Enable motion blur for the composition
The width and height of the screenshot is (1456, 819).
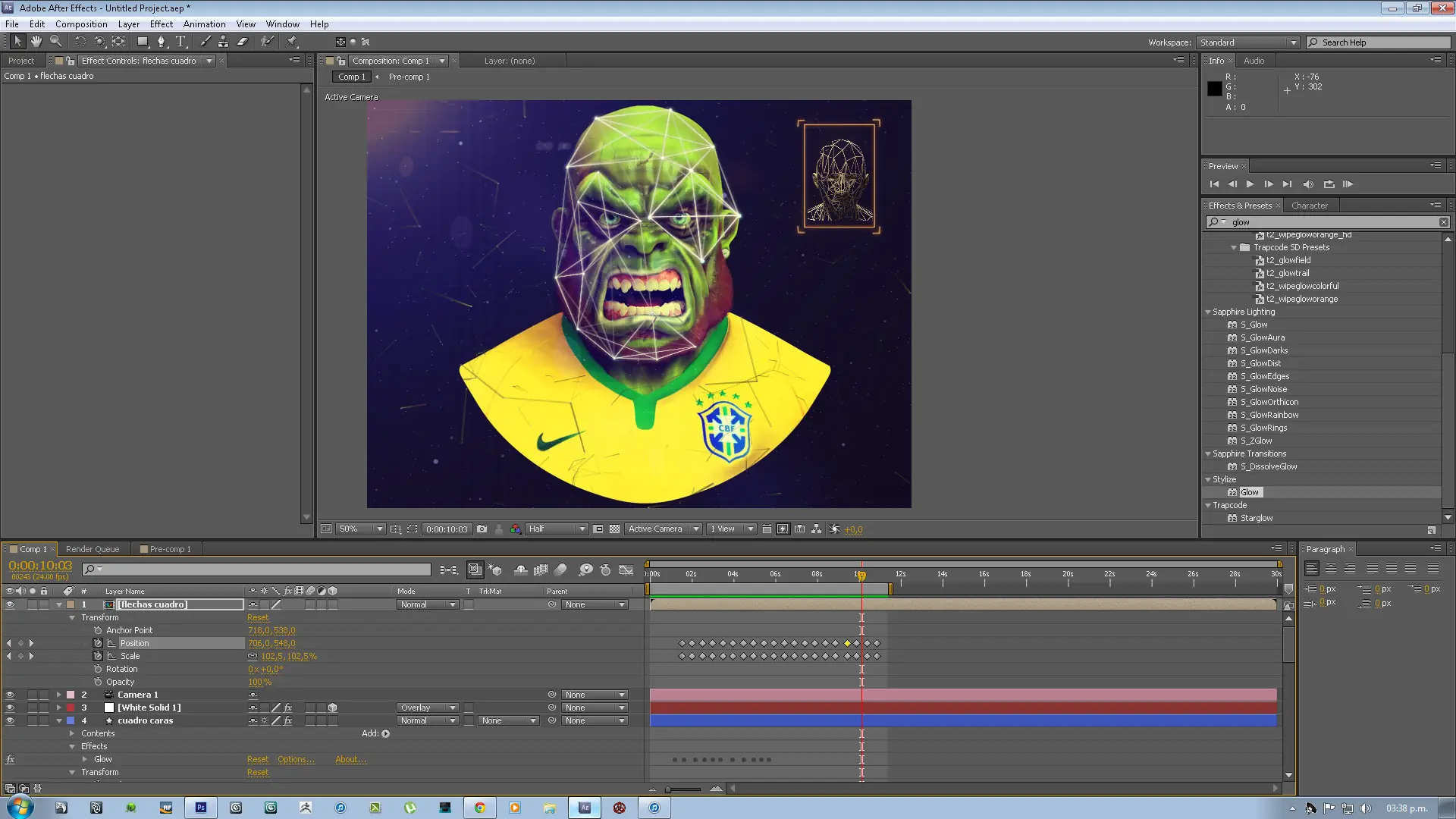click(x=561, y=570)
